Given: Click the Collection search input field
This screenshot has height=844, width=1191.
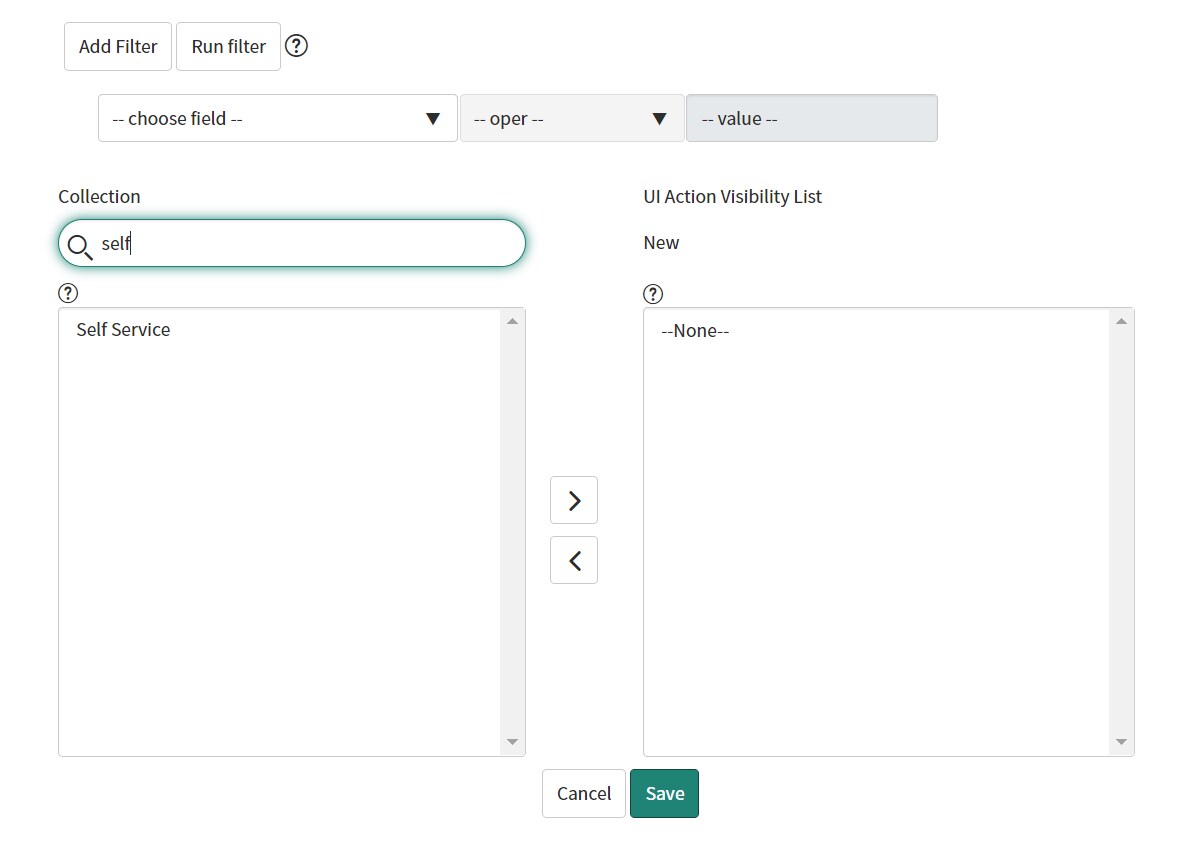Looking at the screenshot, I should click(x=290, y=243).
